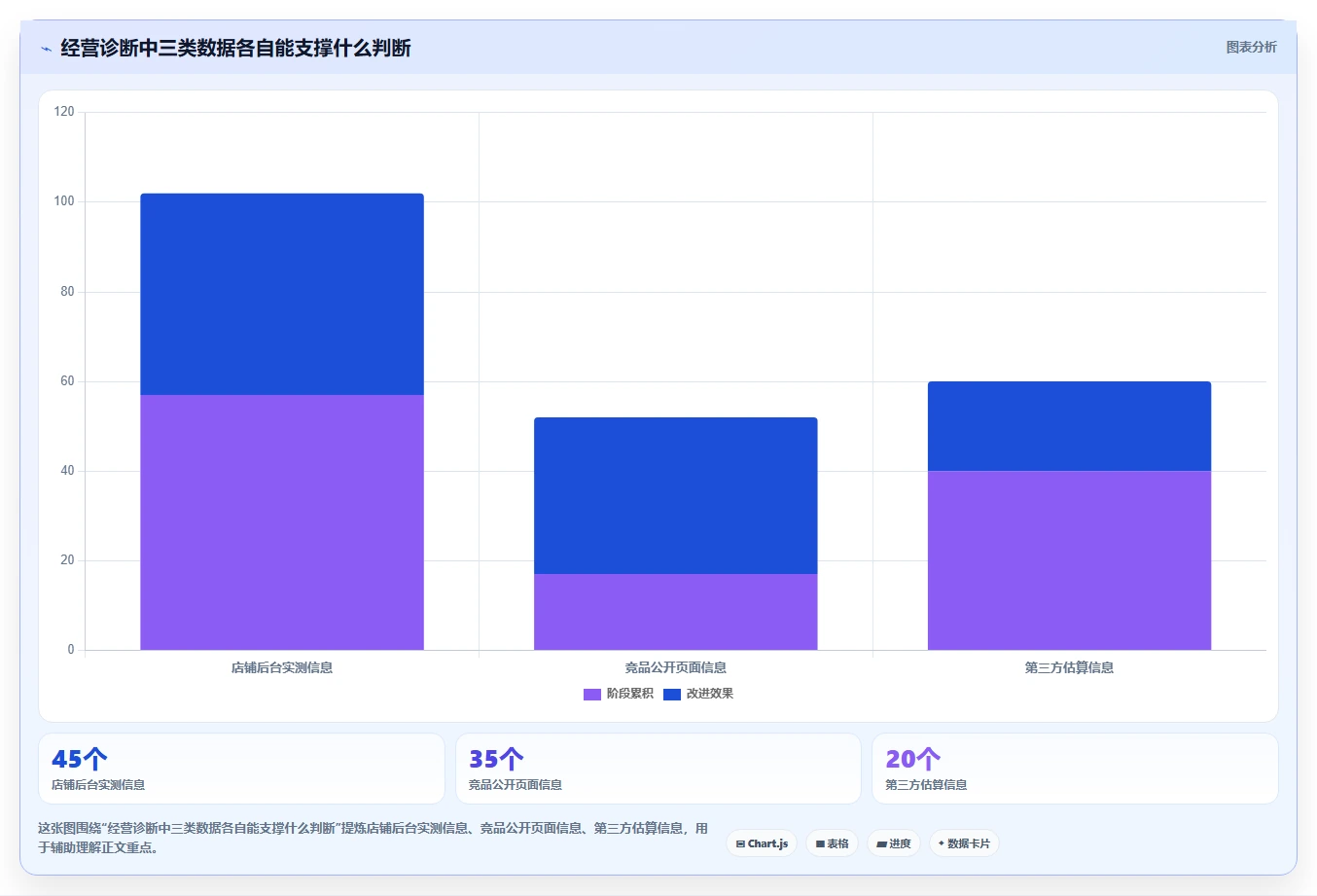This screenshot has height=896, width=1317.
Task: Click the blue 改进效果 legend swatch
Action: [672, 694]
